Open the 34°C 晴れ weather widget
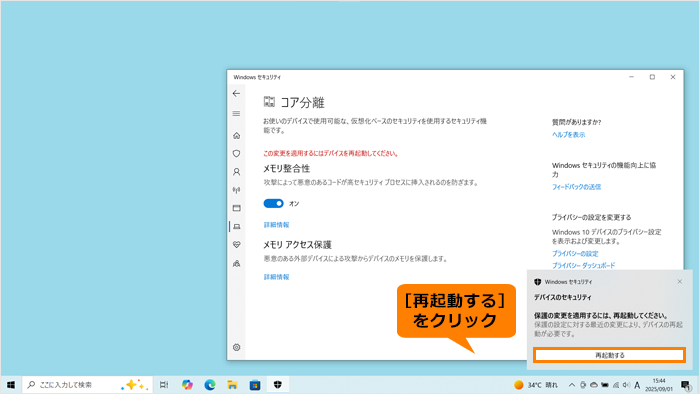 point(536,385)
